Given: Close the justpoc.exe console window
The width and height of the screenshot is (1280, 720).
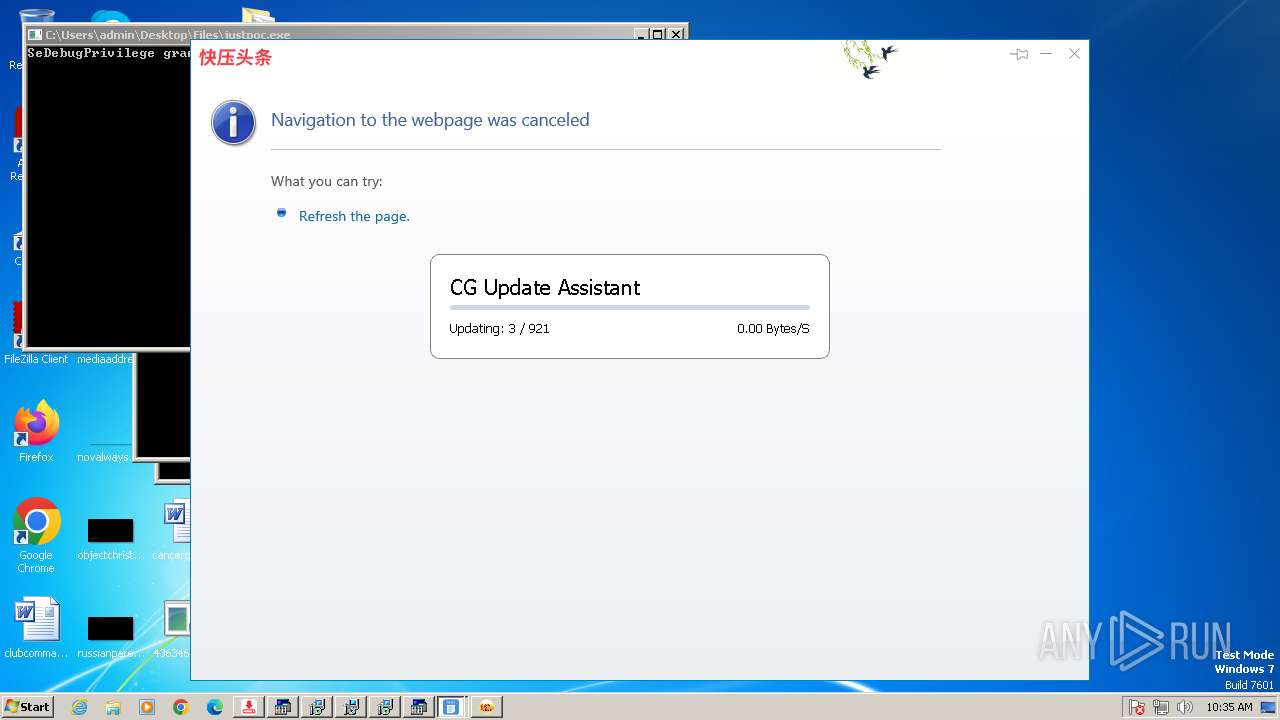Looking at the screenshot, I should click(x=676, y=34).
